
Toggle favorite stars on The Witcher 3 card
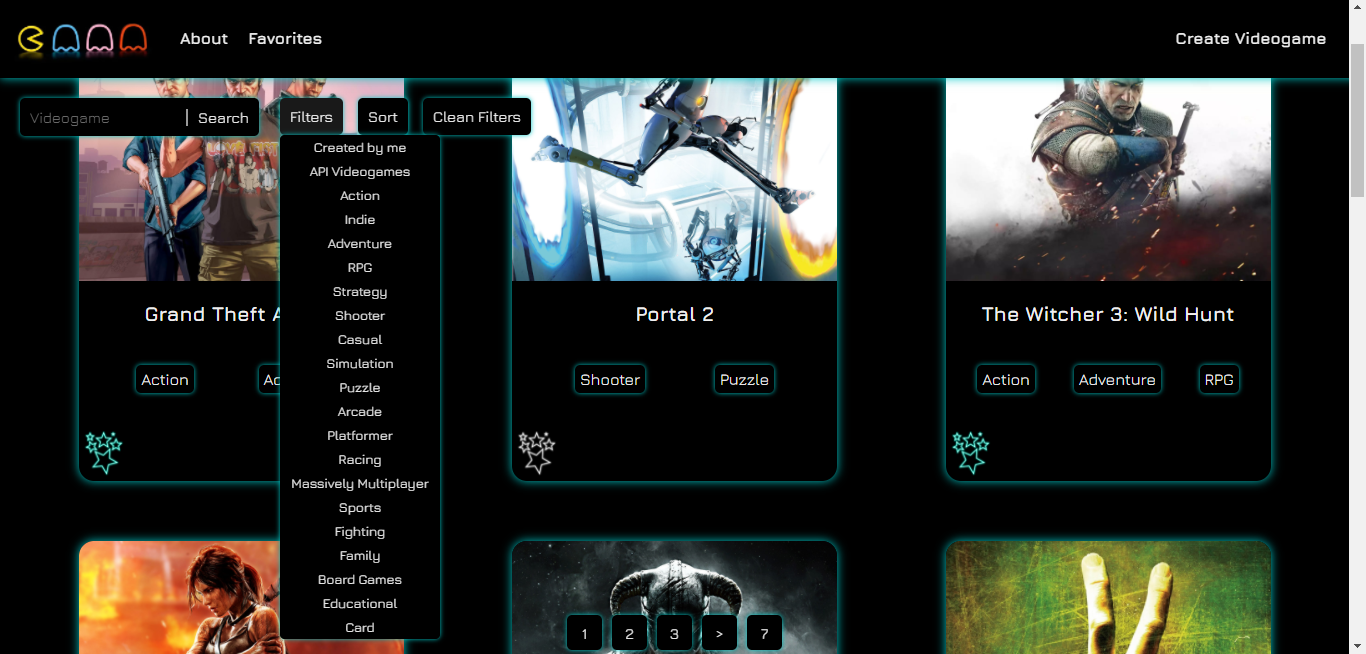(970, 452)
